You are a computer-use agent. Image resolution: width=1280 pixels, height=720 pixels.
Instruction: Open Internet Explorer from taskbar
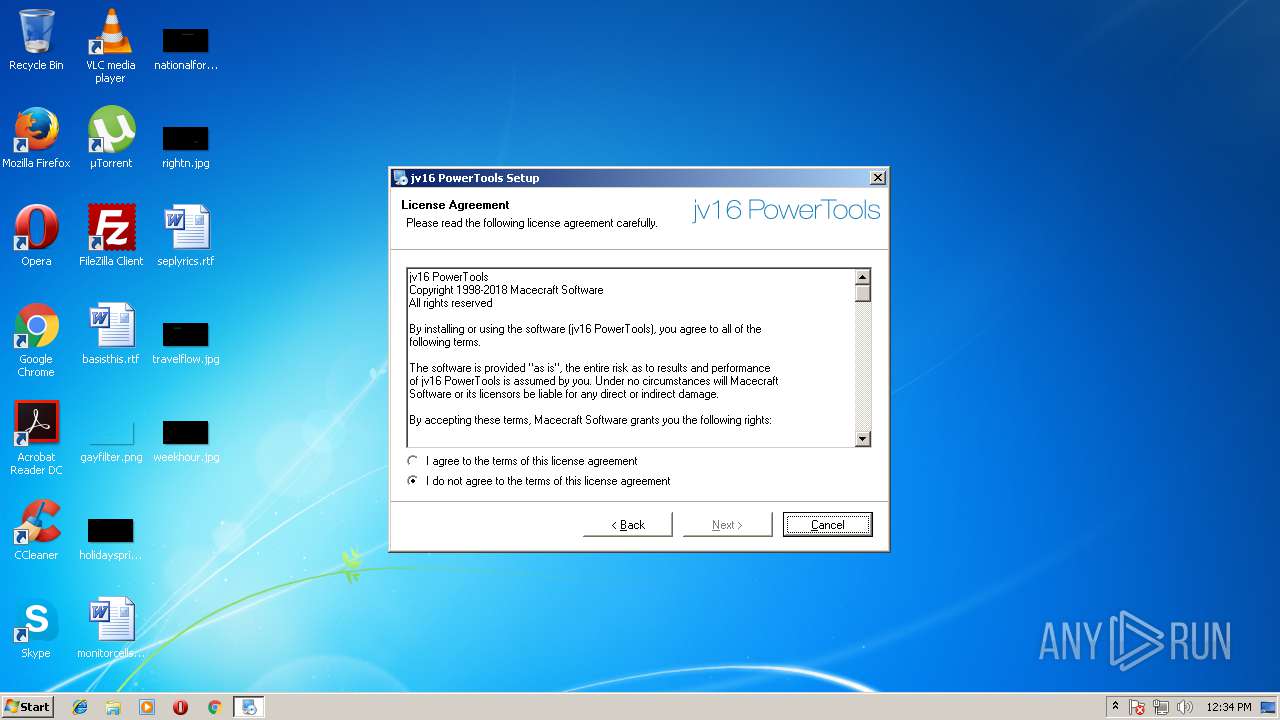(80, 707)
